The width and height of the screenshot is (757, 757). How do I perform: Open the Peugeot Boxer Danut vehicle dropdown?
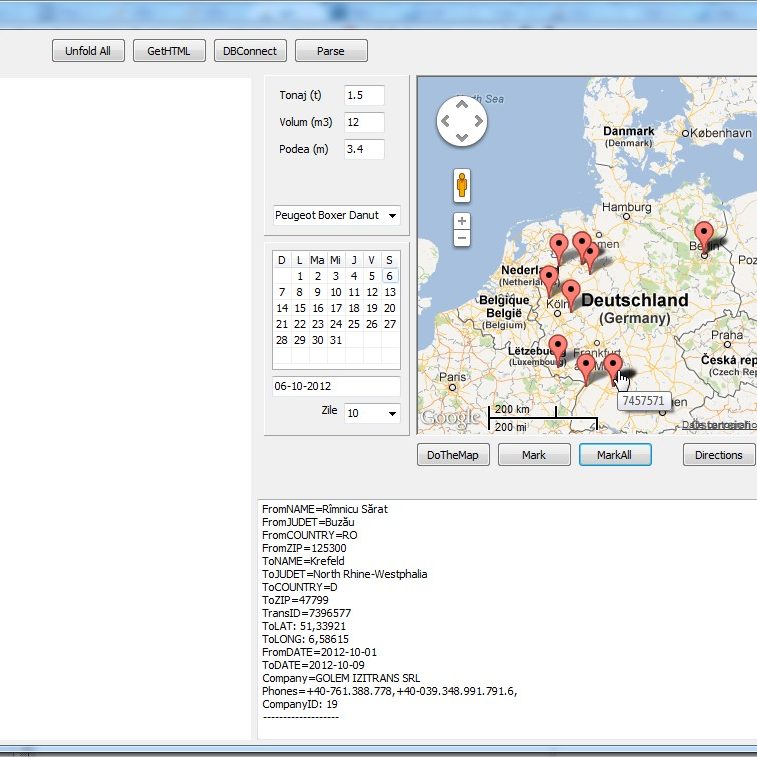(336, 215)
